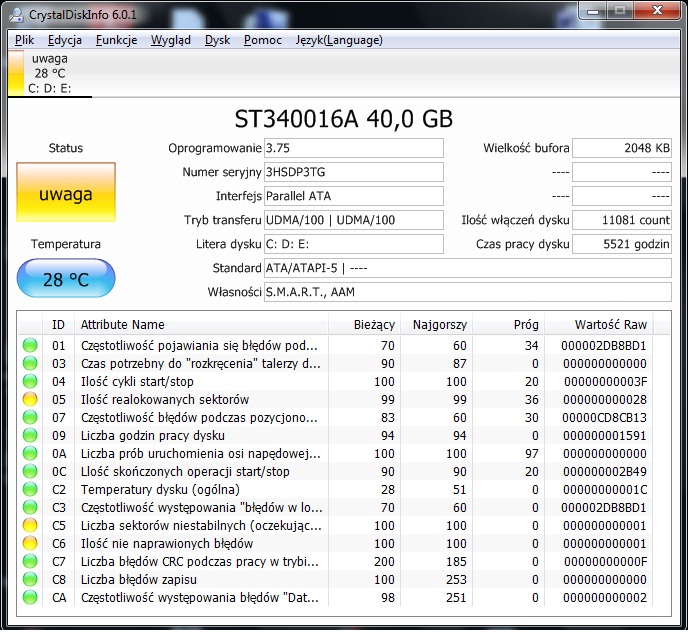Click the Interfejs field Parallel ATA

tap(354, 196)
